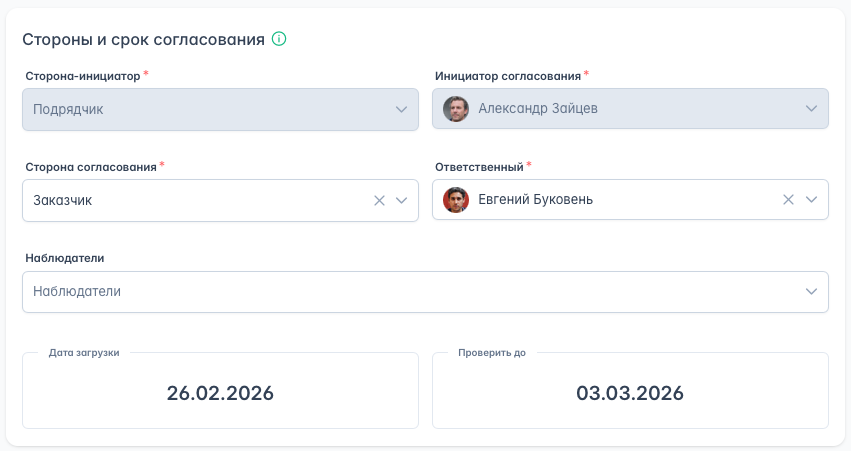Expand the Наблюдатели dropdown chevron
The width and height of the screenshot is (851, 451).
tap(811, 292)
